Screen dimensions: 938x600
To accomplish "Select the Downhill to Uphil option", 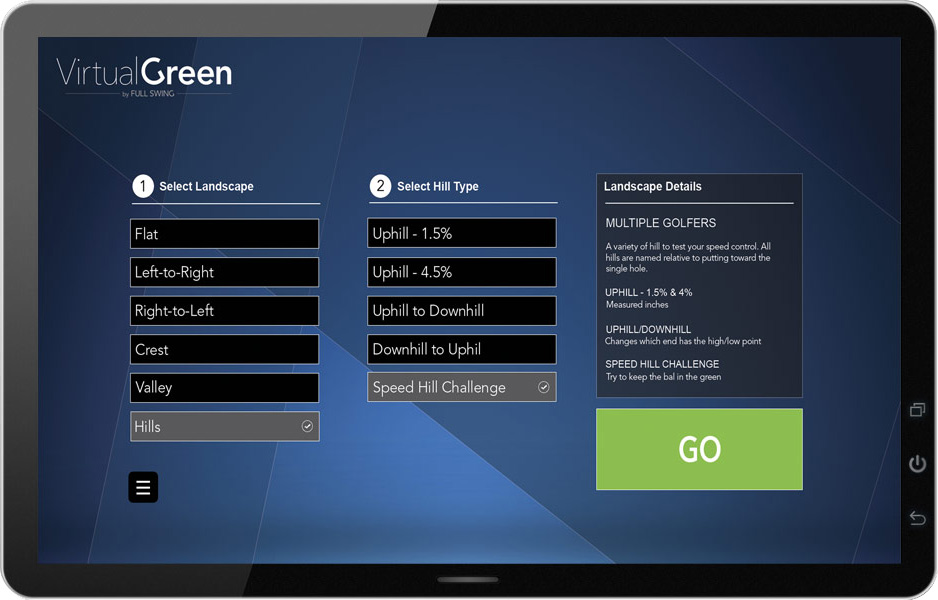I will (x=461, y=349).
